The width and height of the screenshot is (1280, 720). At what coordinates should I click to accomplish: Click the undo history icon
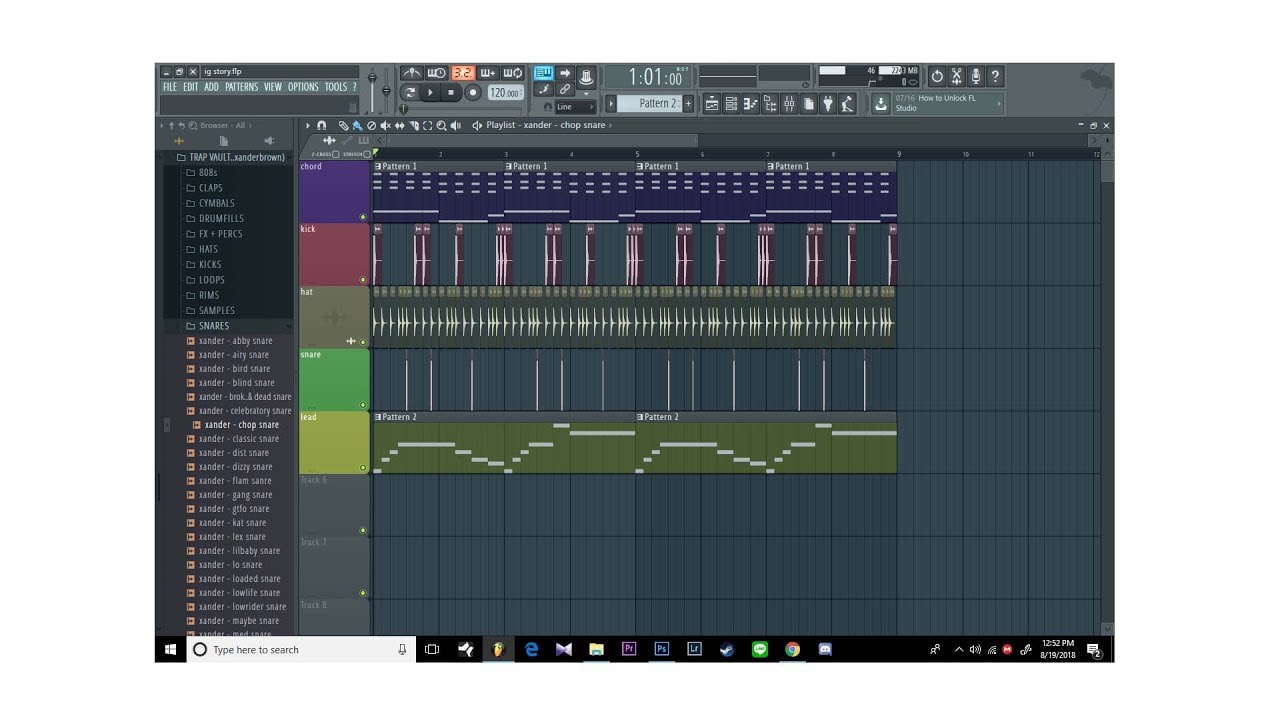(937, 76)
